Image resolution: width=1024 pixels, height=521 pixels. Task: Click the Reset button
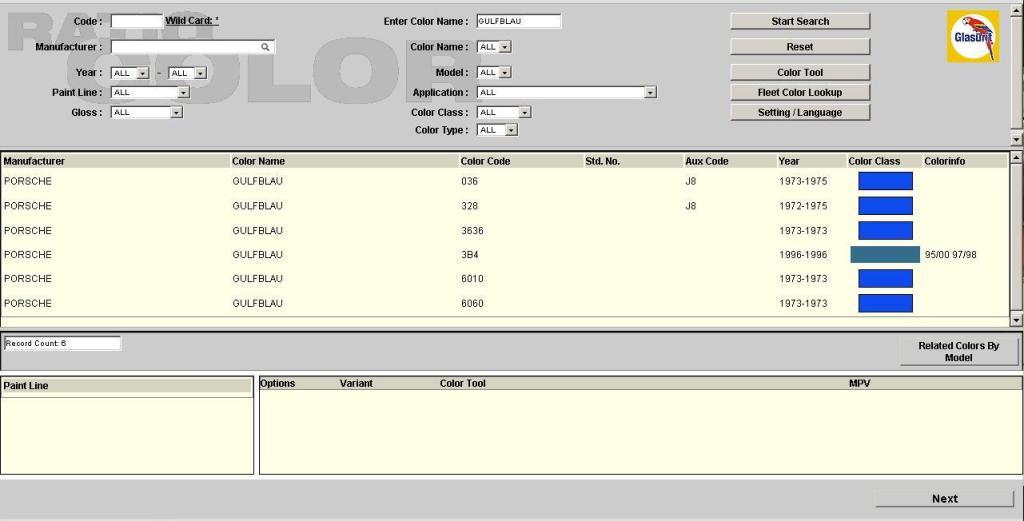(x=800, y=47)
